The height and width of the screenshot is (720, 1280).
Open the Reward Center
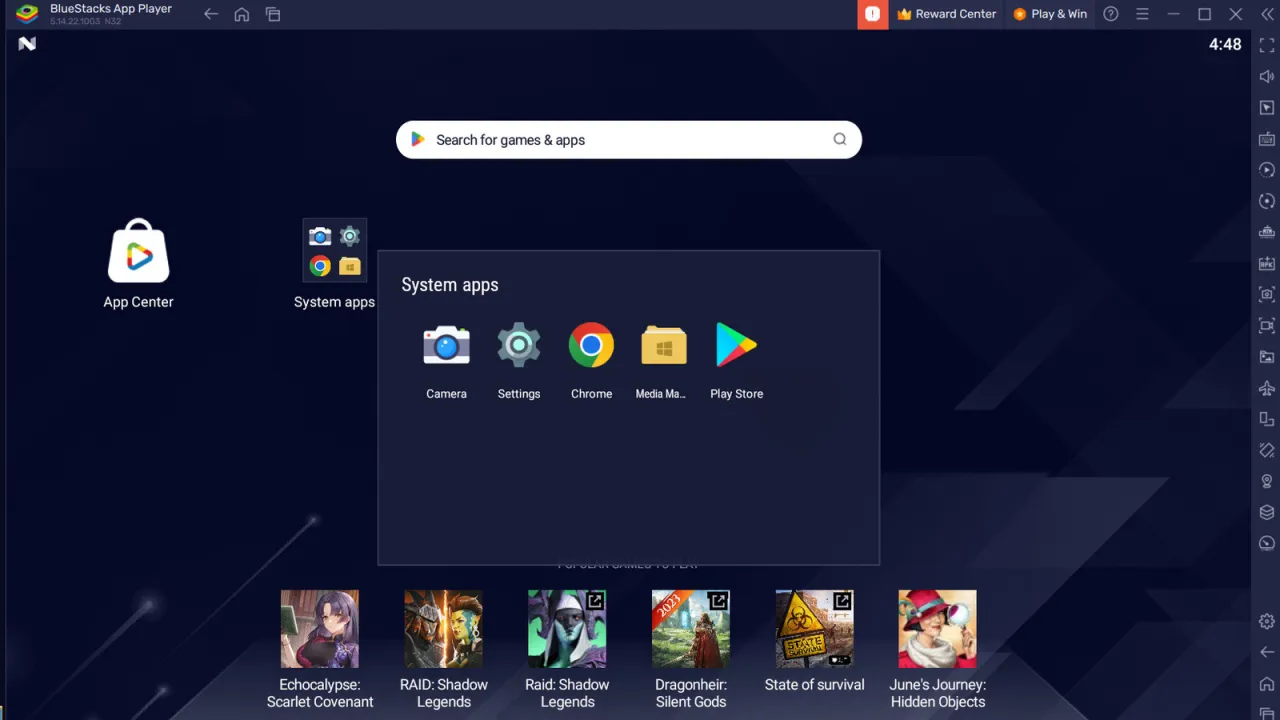point(946,14)
